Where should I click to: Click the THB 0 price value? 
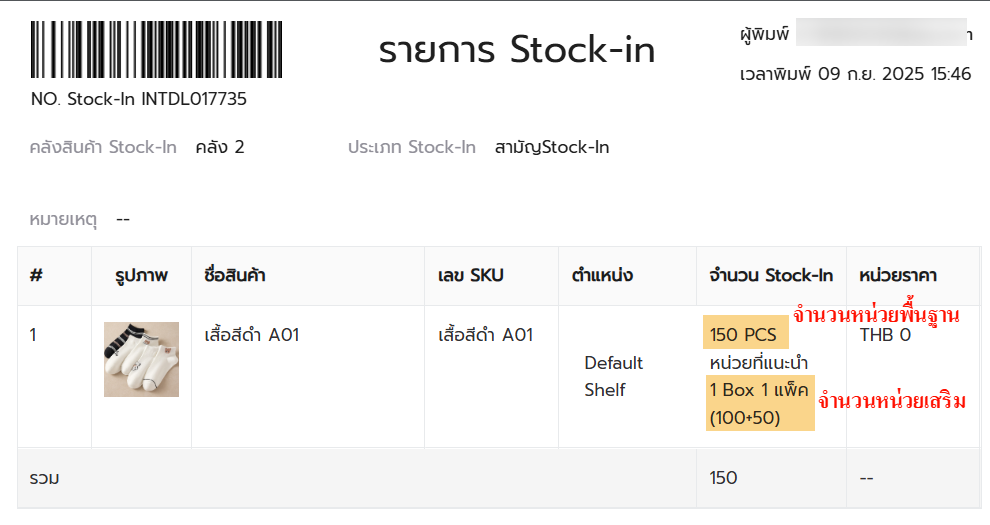click(x=885, y=335)
